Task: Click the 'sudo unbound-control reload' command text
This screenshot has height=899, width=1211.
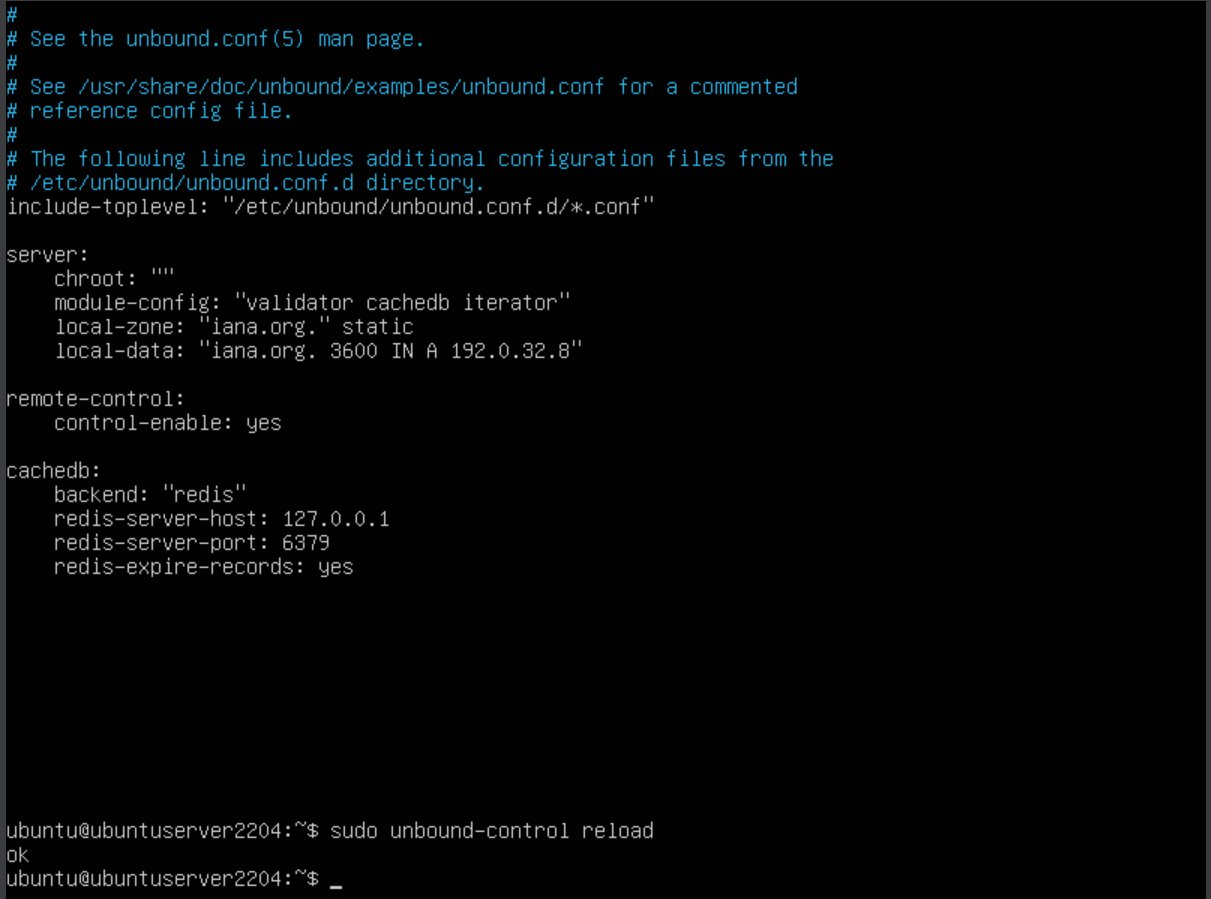Action: [491, 831]
